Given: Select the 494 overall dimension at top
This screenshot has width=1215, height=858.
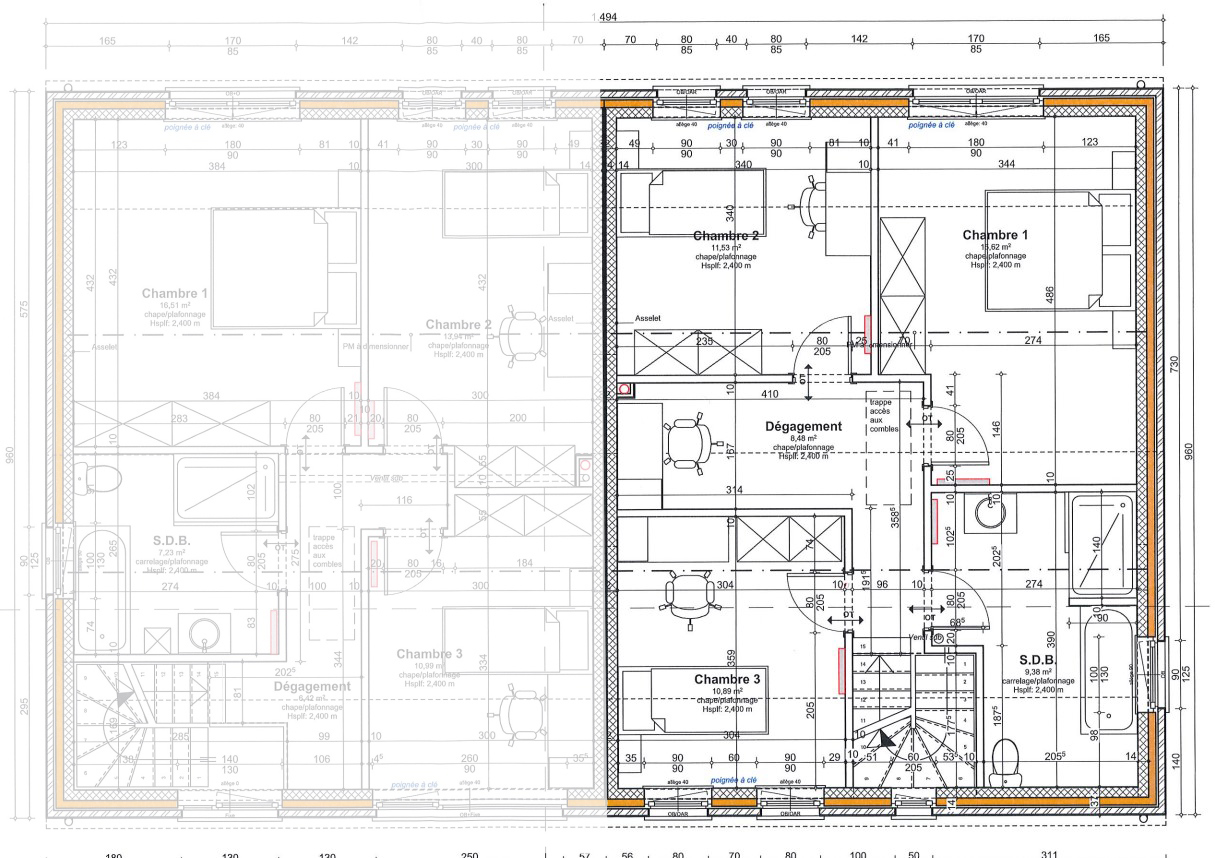Looking at the screenshot, I should [608, 16].
